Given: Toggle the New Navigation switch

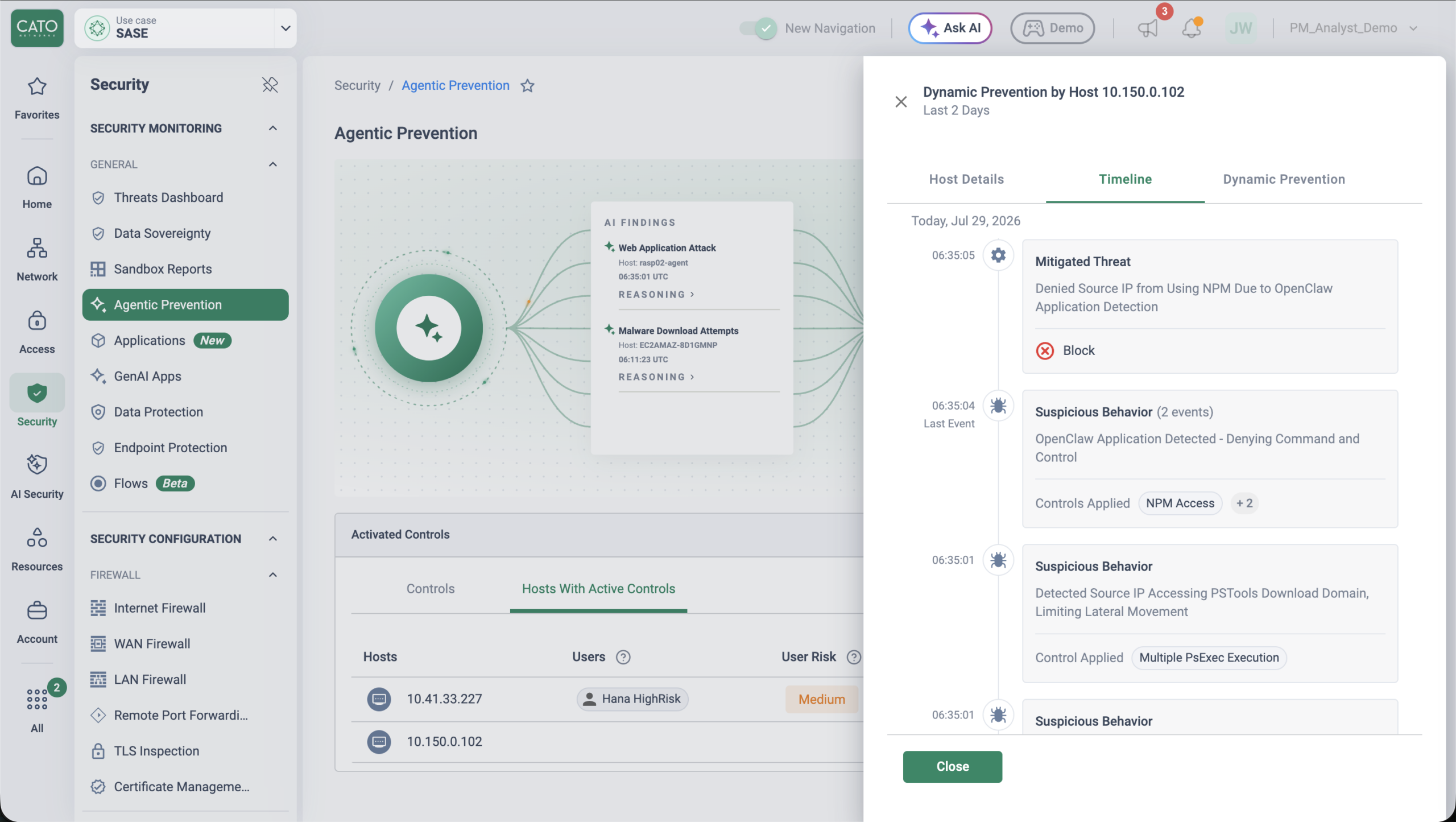Looking at the screenshot, I should [758, 28].
